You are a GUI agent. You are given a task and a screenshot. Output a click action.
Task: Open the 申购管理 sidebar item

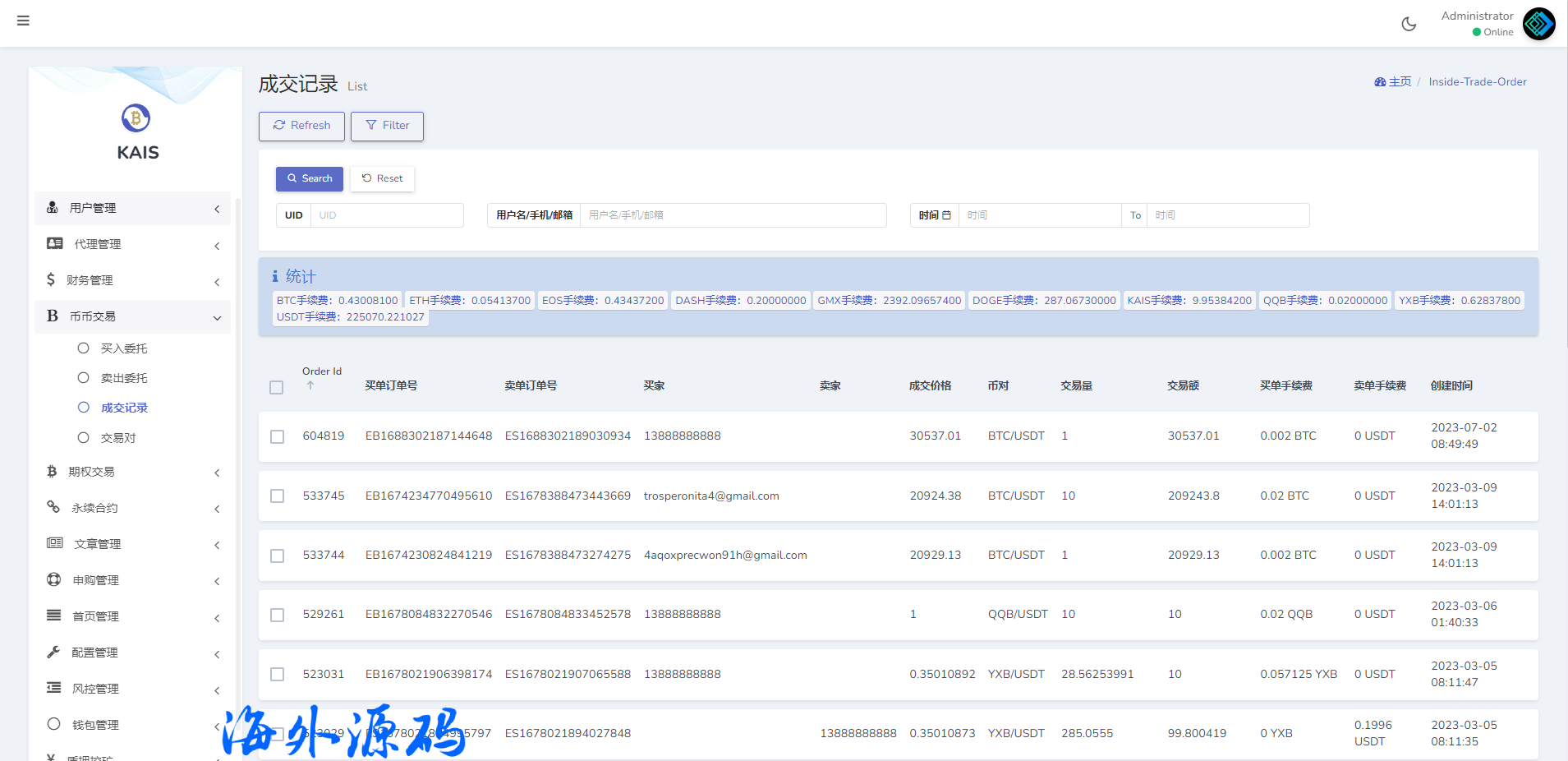[95, 580]
